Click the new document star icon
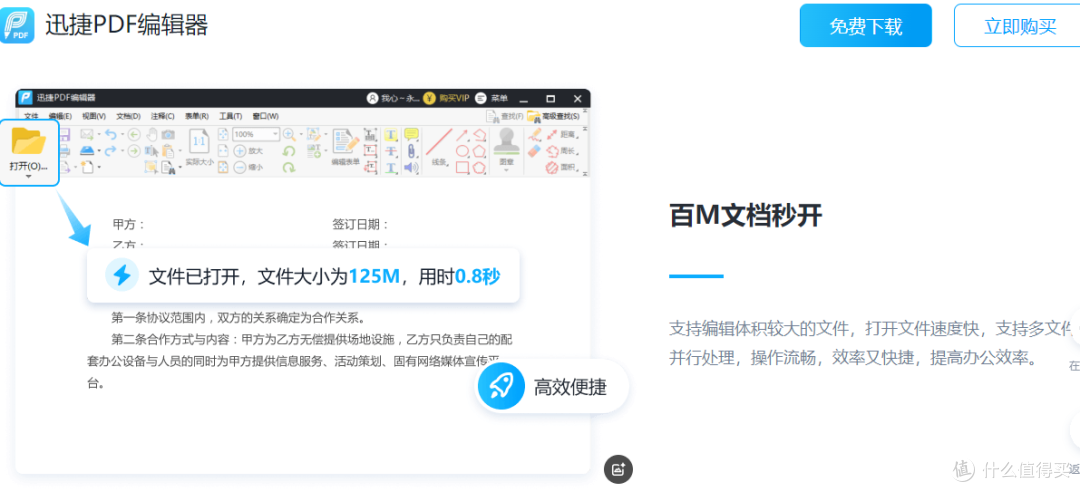 pos(87,167)
